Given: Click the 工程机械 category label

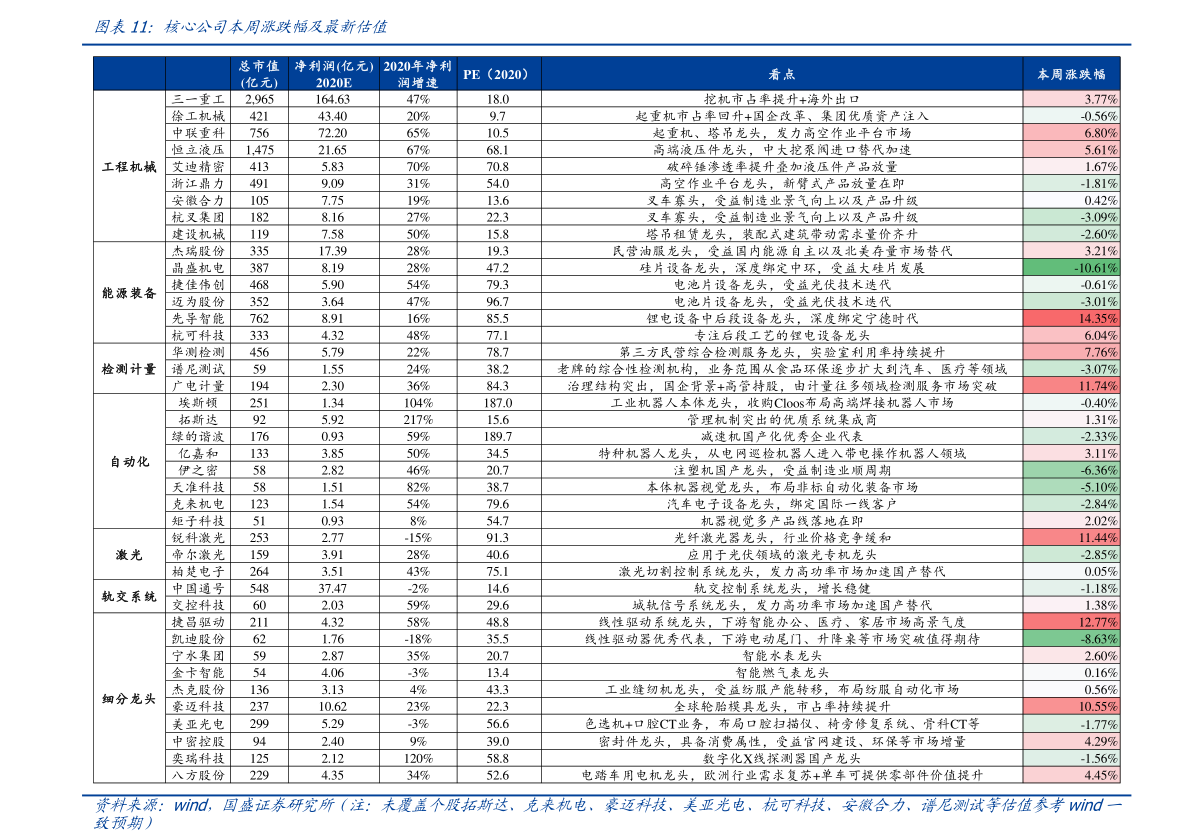Looking at the screenshot, I should [x=129, y=167].
